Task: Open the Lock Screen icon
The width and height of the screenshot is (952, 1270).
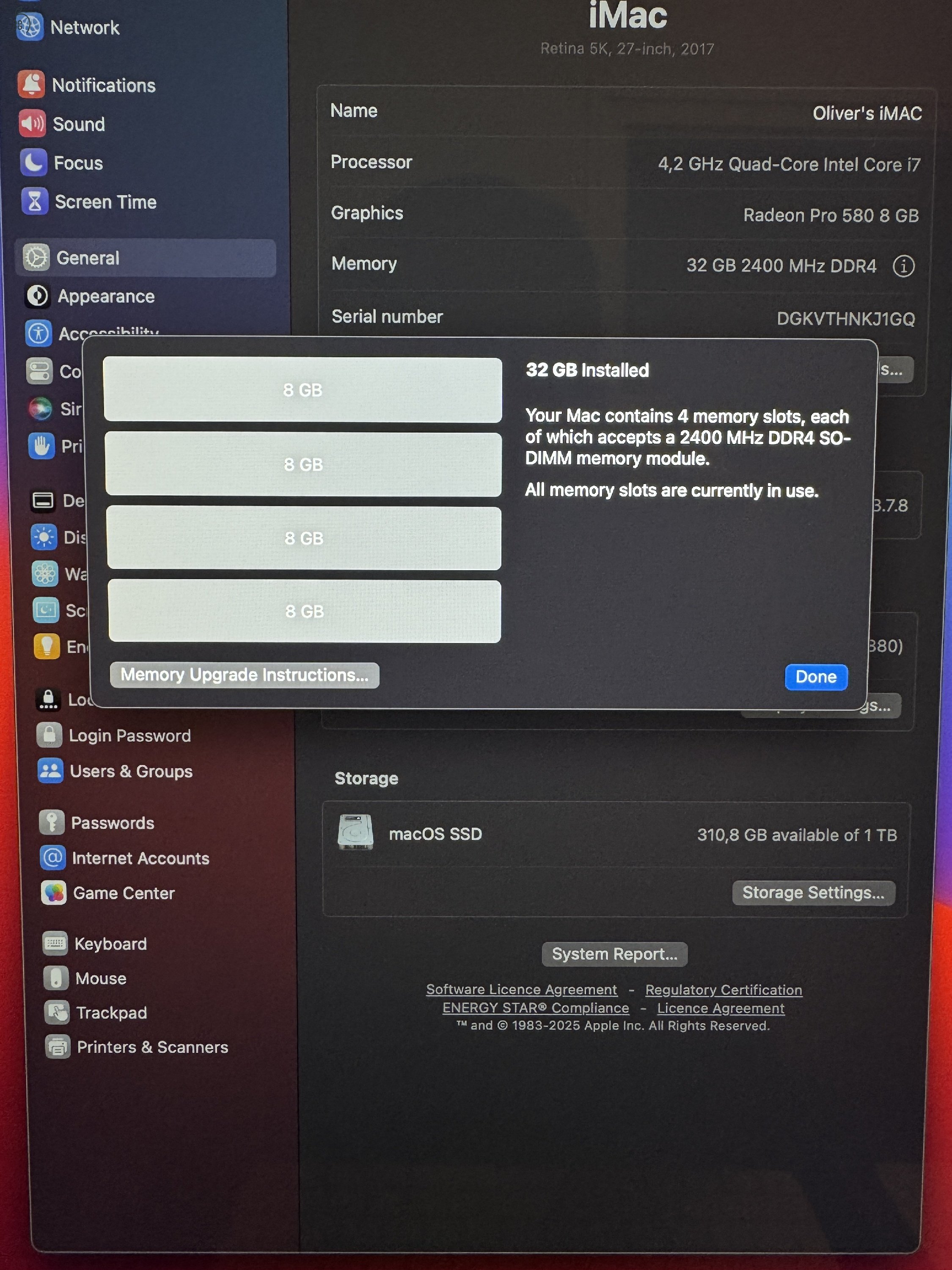Action: 49,699
